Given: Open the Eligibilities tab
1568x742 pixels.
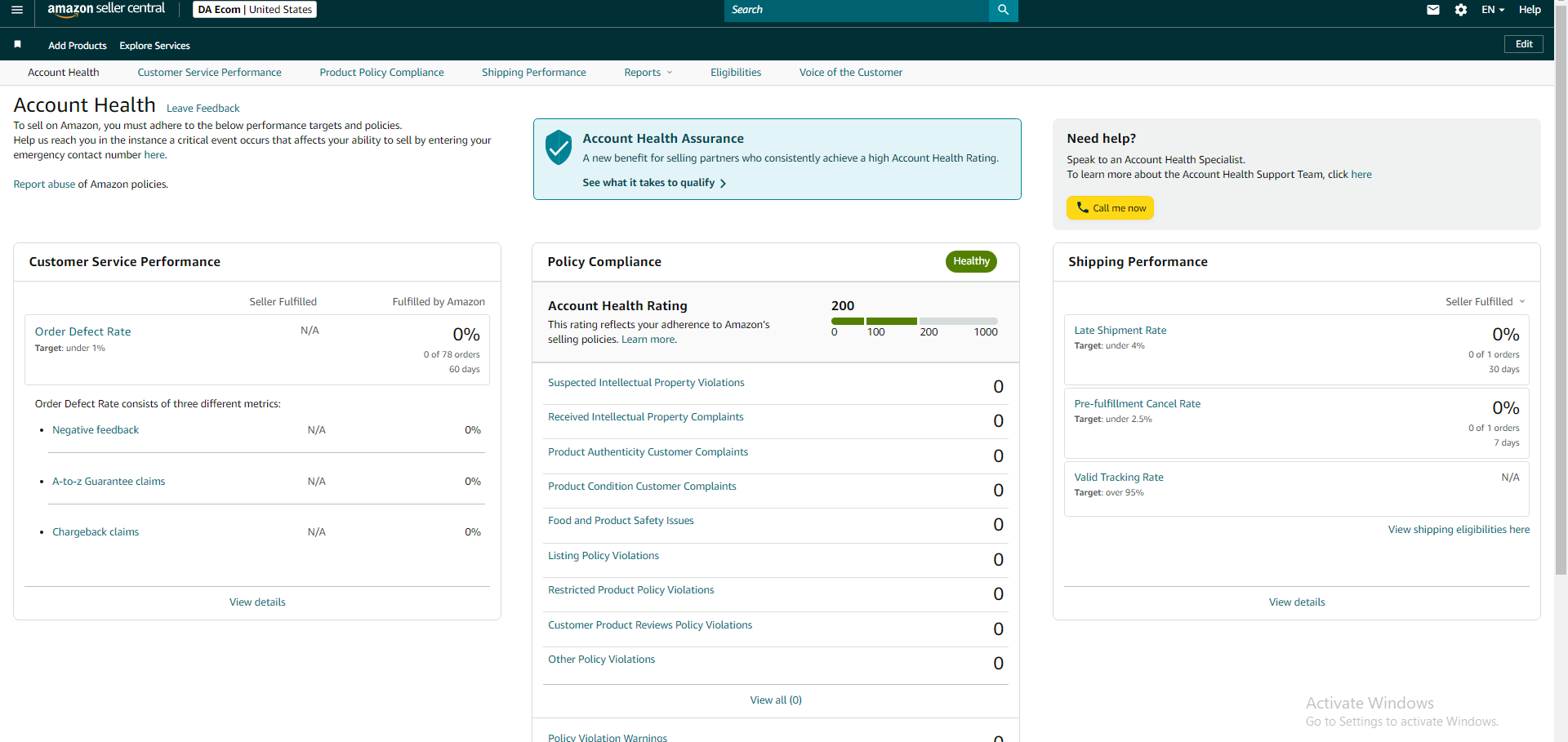Looking at the screenshot, I should 736,73.
